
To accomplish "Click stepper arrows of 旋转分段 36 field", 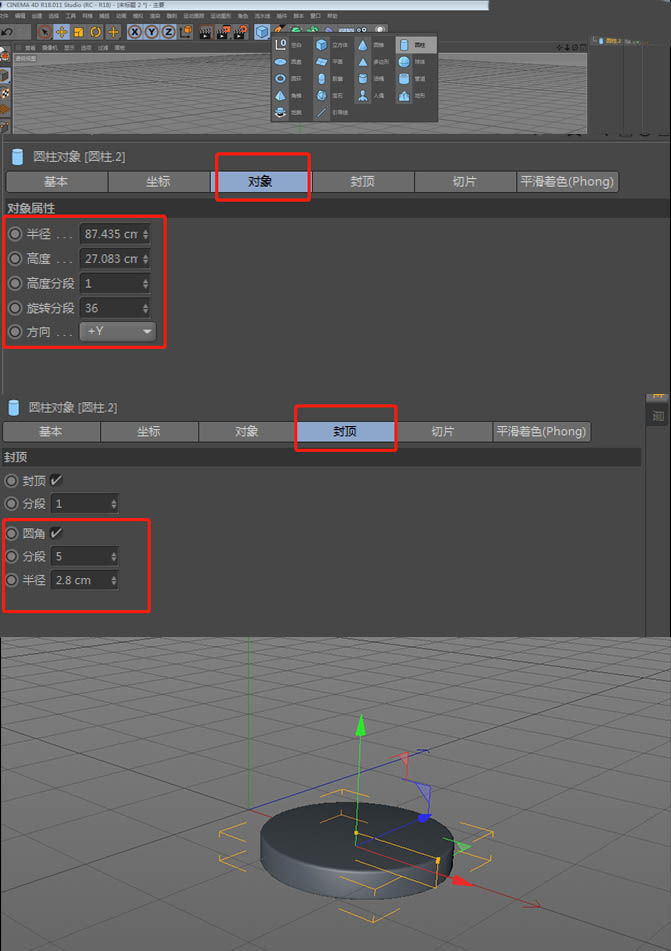I will coord(145,309).
